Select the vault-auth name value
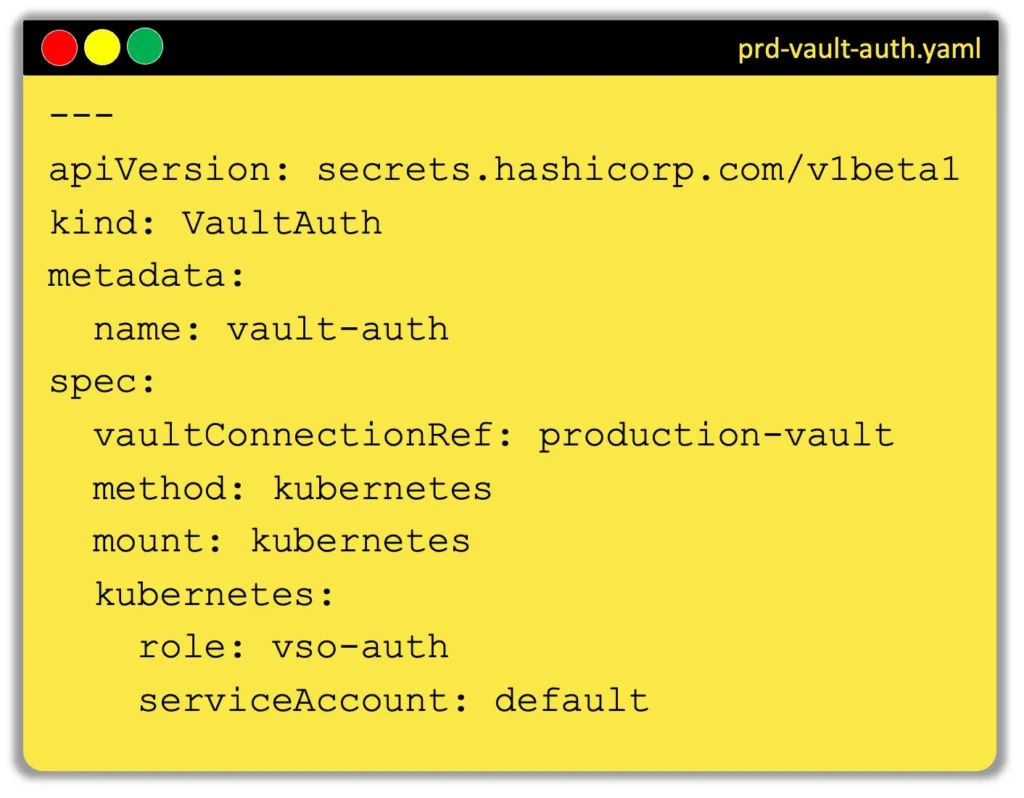The height and width of the screenshot is (798, 1024). coord(338,329)
